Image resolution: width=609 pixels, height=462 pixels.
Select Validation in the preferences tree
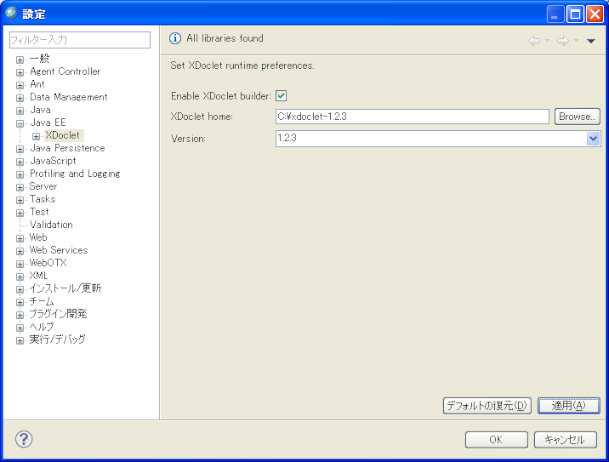coord(51,225)
